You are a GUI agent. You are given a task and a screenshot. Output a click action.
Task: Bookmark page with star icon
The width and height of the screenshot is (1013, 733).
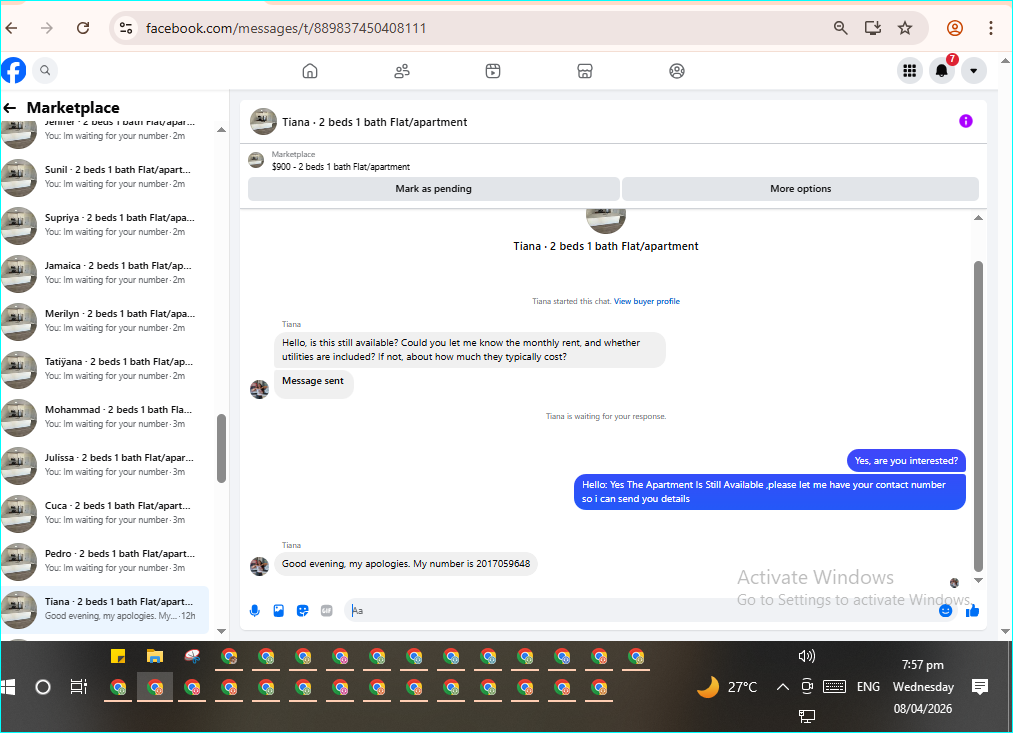pyautogui.click(x=904, y=28)
